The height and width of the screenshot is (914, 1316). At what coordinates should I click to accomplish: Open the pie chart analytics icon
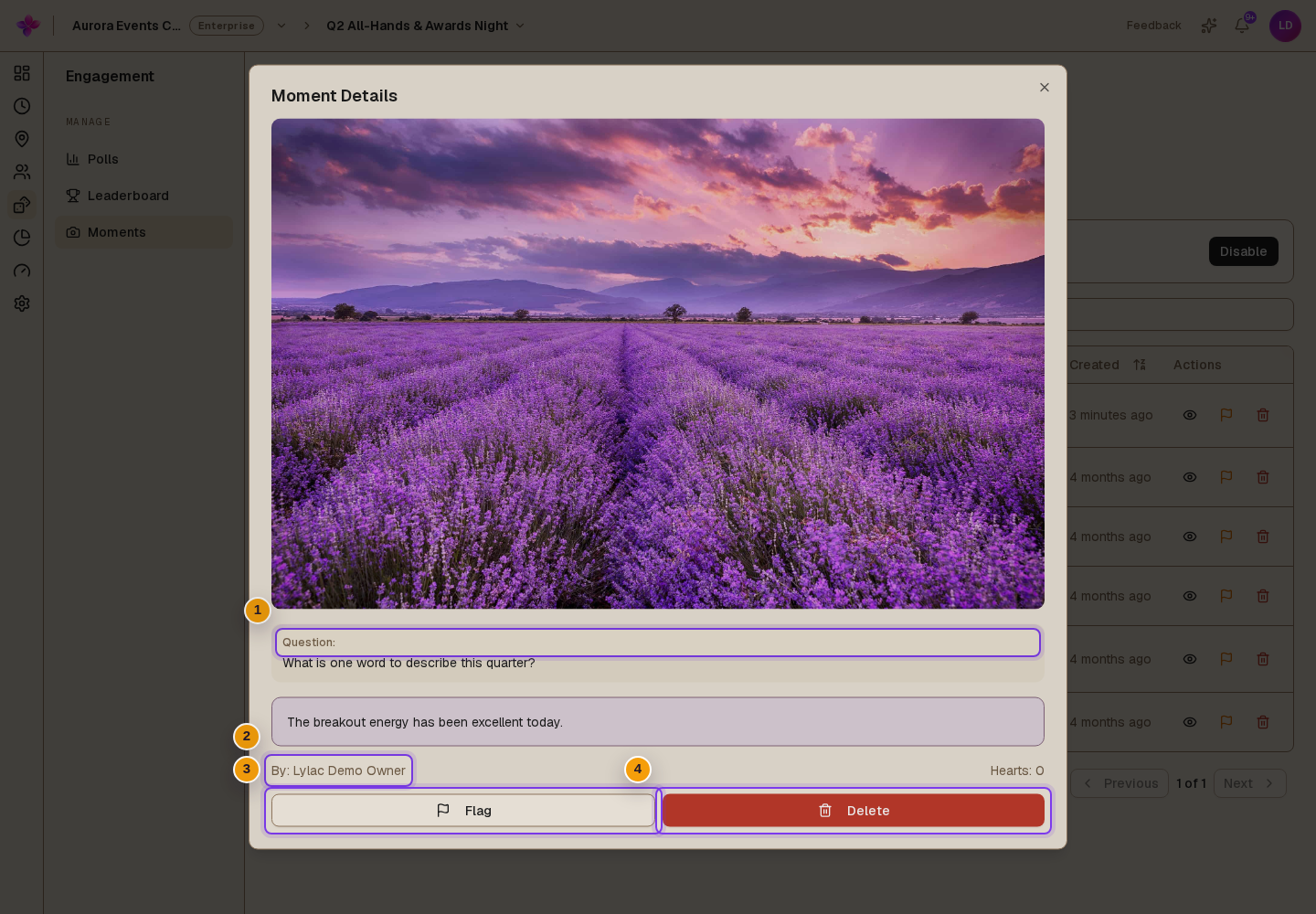(22, 238)
